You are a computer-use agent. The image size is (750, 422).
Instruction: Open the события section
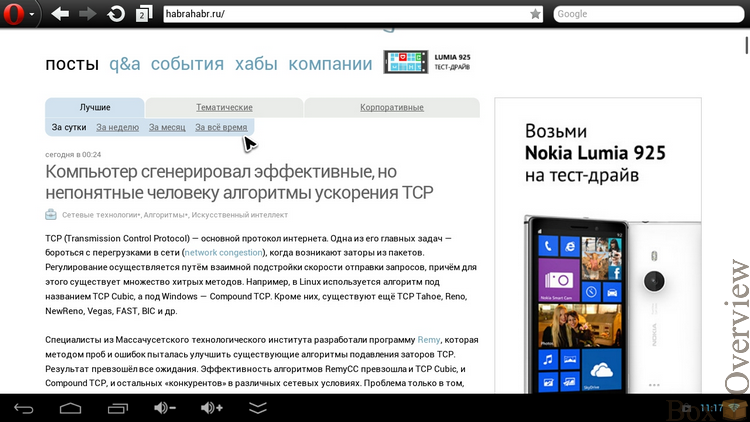188,64
